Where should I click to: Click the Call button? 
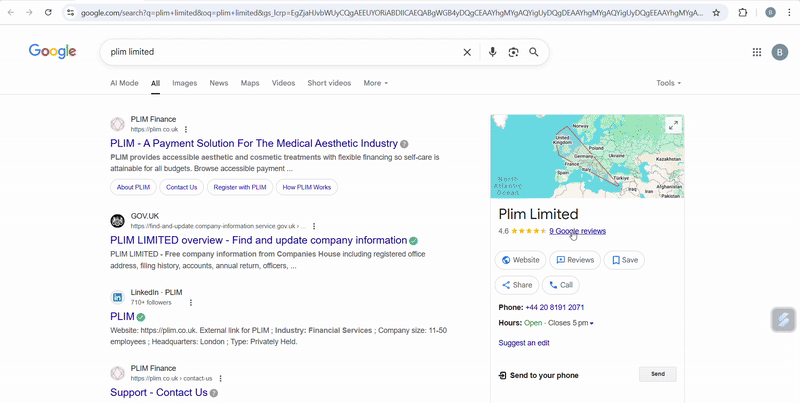pos(561,285)
